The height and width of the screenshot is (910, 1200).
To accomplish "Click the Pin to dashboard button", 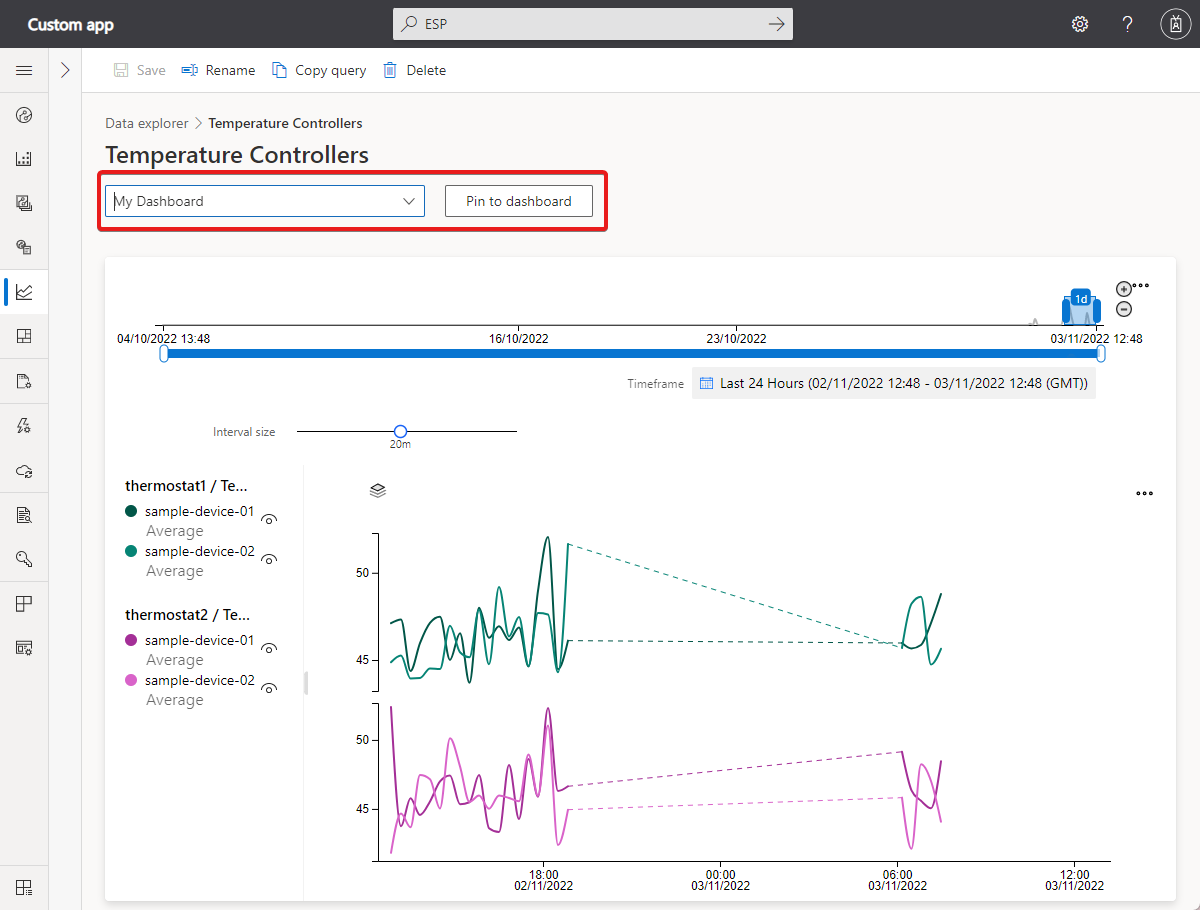I will (518, 201).
